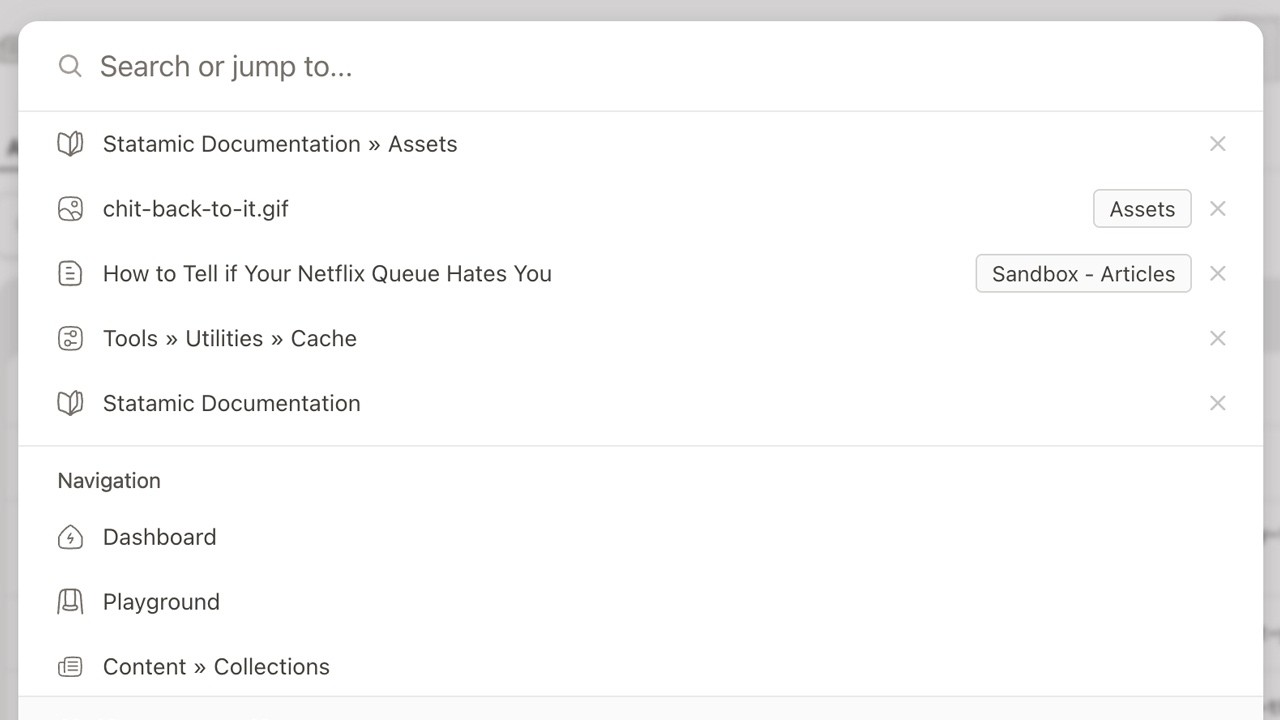
Task: Click the search magnifier icon
Action: [x=70, y=66]
